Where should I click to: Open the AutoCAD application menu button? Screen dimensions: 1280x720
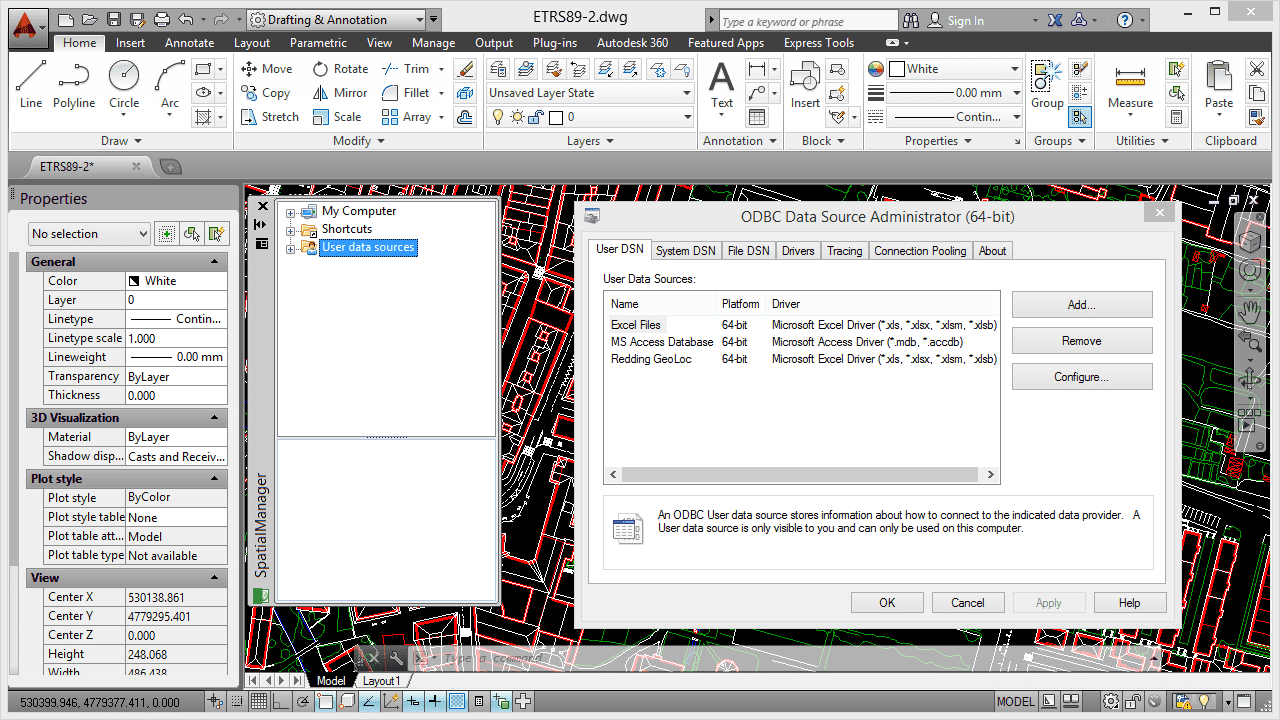click(x=29, y=27)
